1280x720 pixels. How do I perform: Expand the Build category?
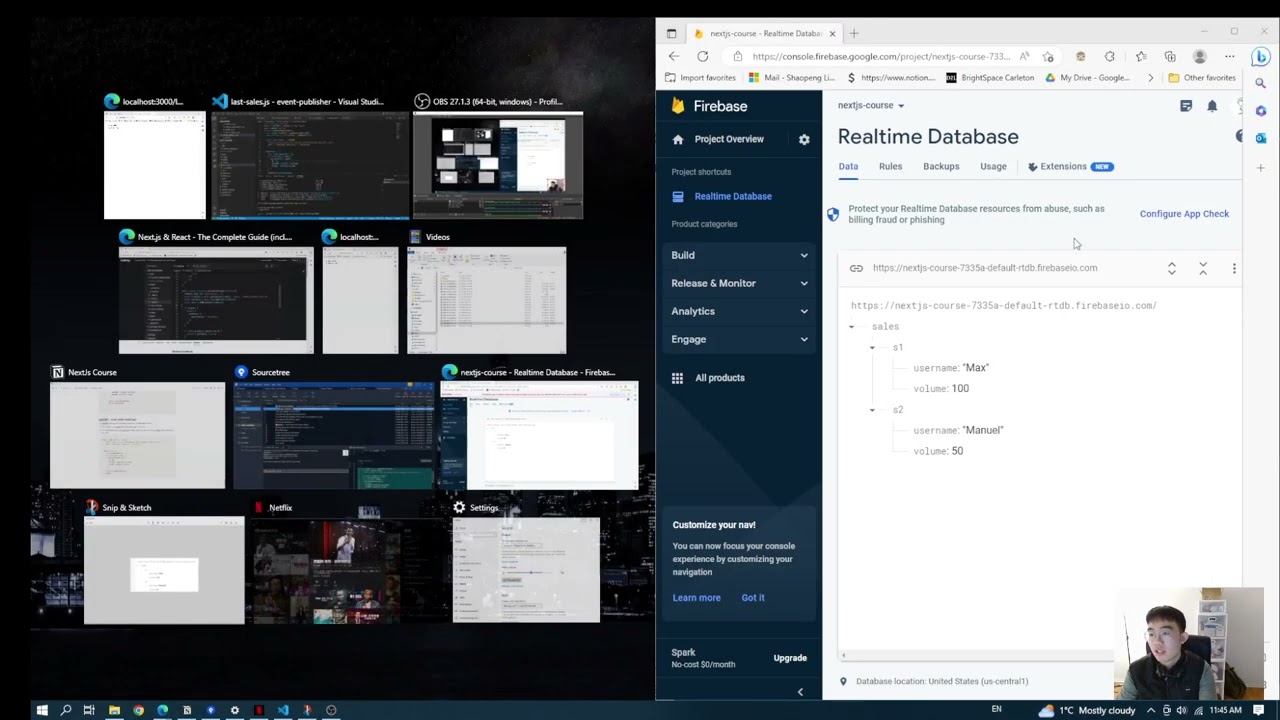point(740,255)
